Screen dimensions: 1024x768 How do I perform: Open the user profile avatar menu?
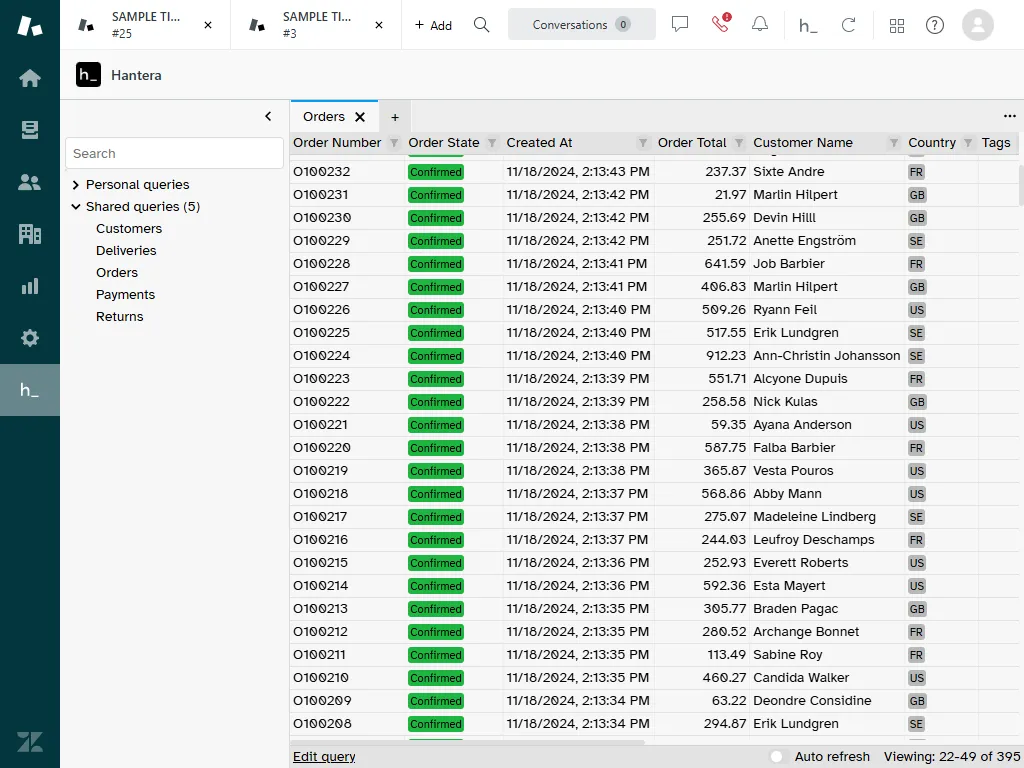click(977, 25)
